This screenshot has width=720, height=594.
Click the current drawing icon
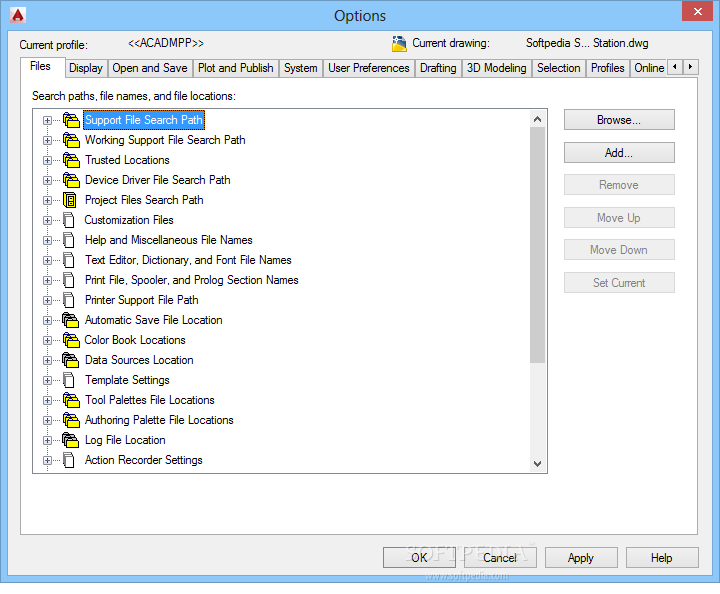click(399, 44)
